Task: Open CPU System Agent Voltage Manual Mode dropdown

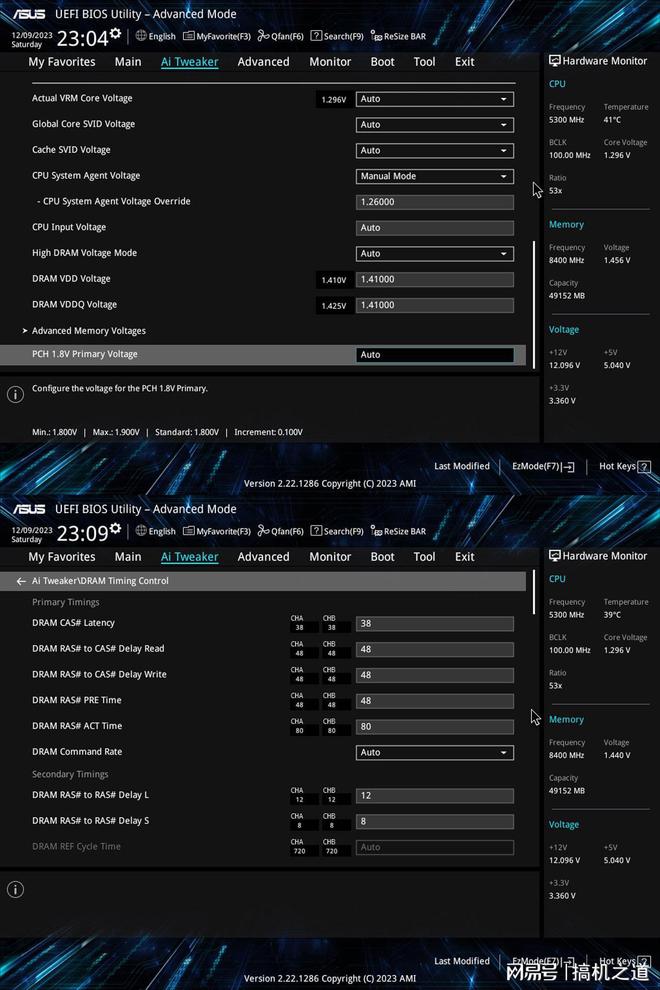Action: coord(435,177)
